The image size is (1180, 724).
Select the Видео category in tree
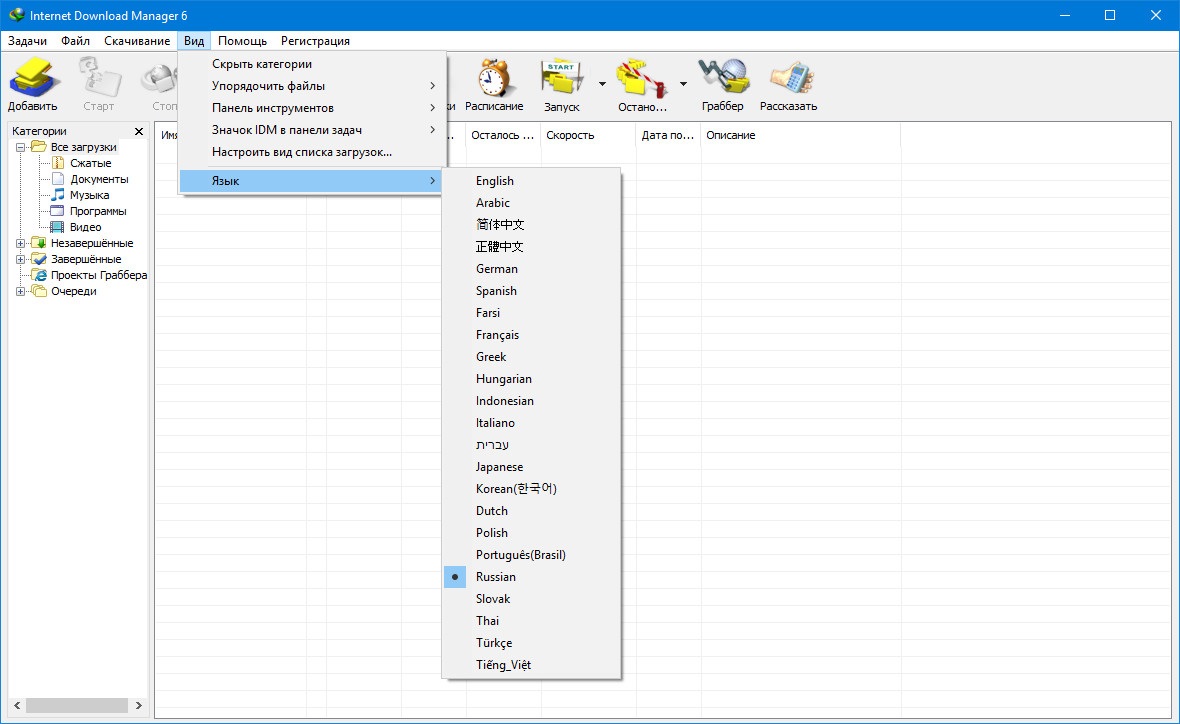pos(85,227)
